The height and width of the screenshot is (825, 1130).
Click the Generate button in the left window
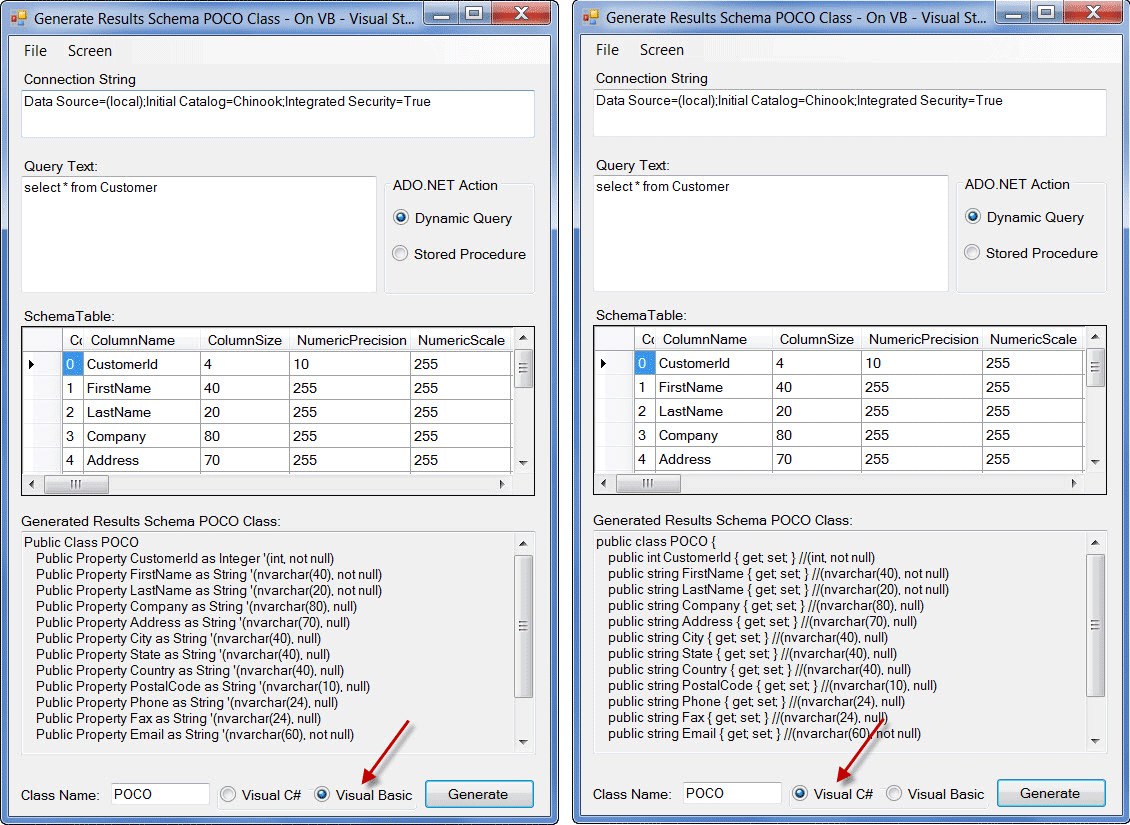coord(479,794)
